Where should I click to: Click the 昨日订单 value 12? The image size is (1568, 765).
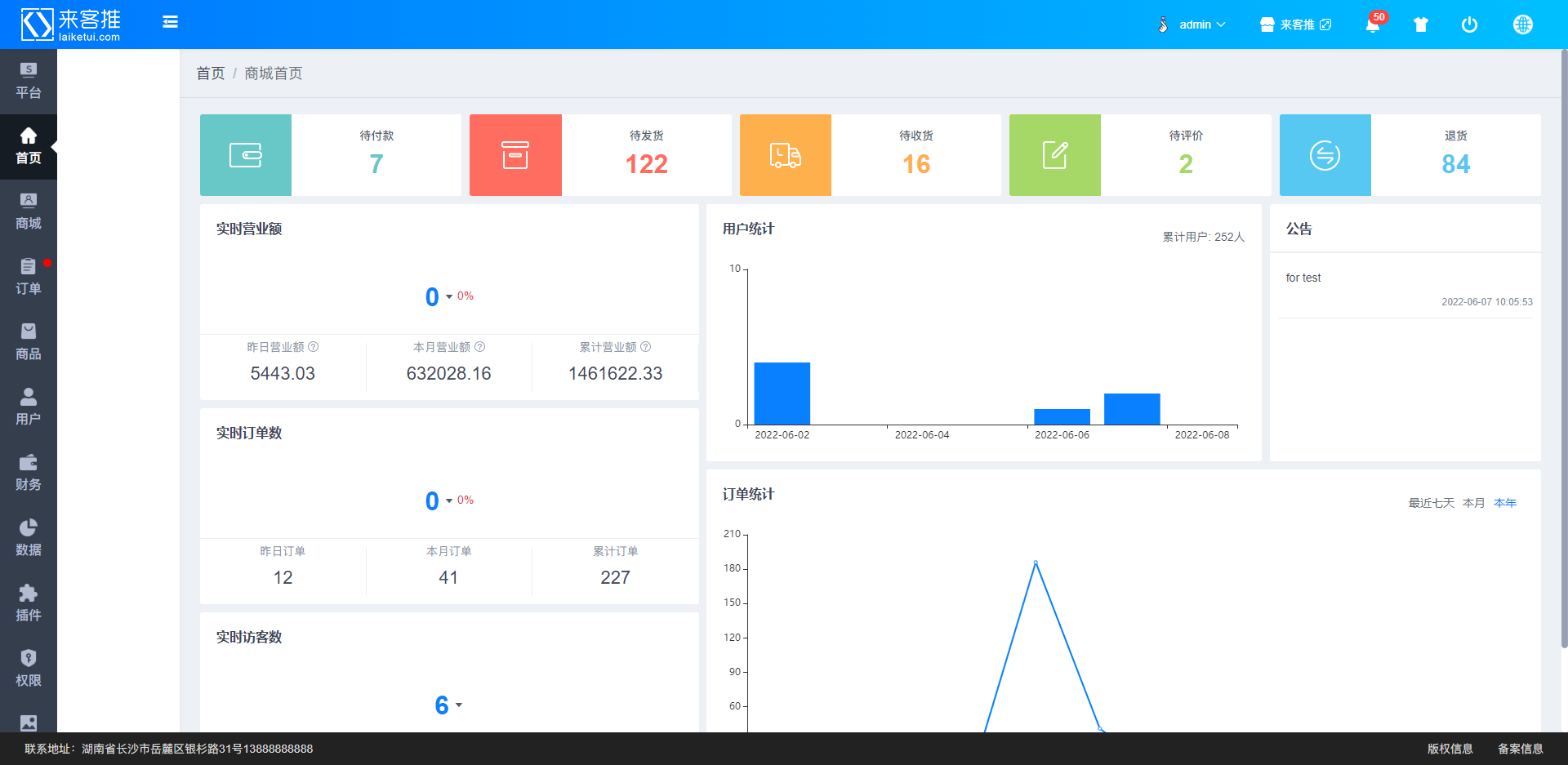tap(283, 577)
